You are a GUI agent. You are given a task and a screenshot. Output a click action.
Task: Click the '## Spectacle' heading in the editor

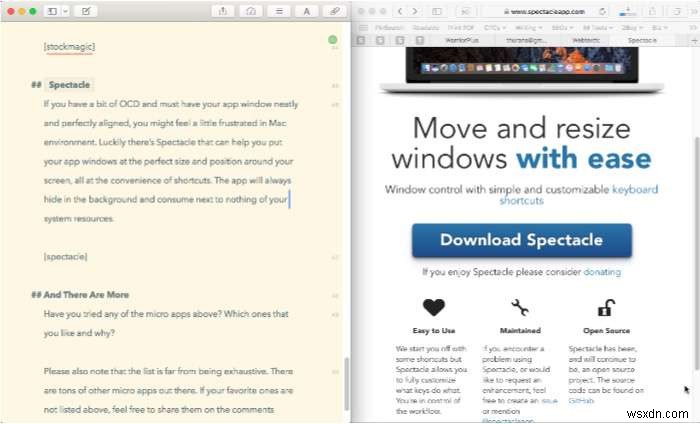[61, 85]
